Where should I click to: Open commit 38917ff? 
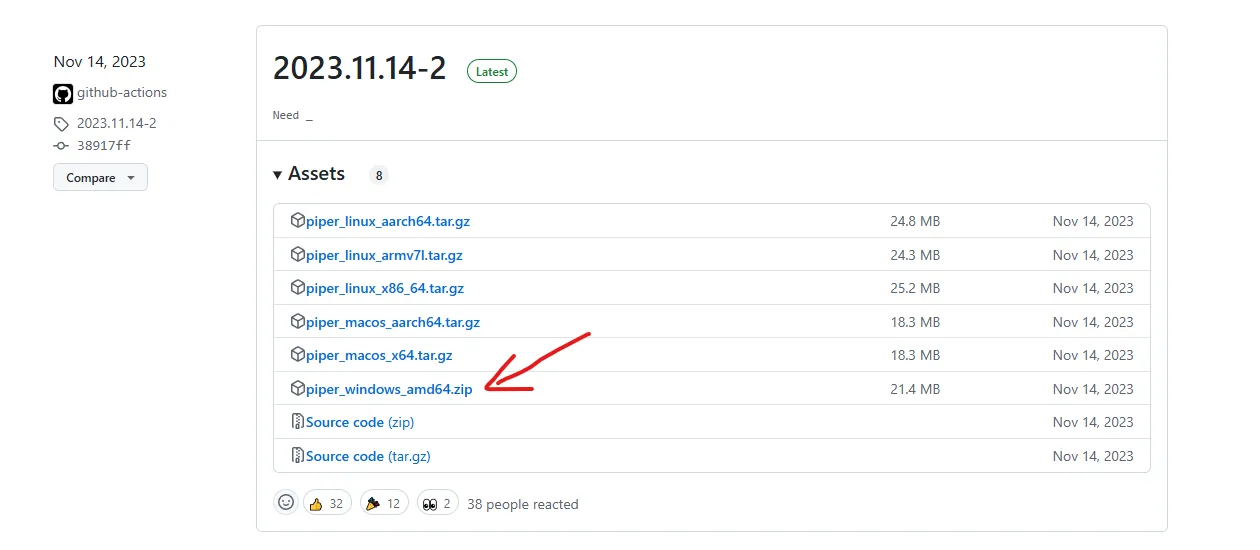point(104,145)
